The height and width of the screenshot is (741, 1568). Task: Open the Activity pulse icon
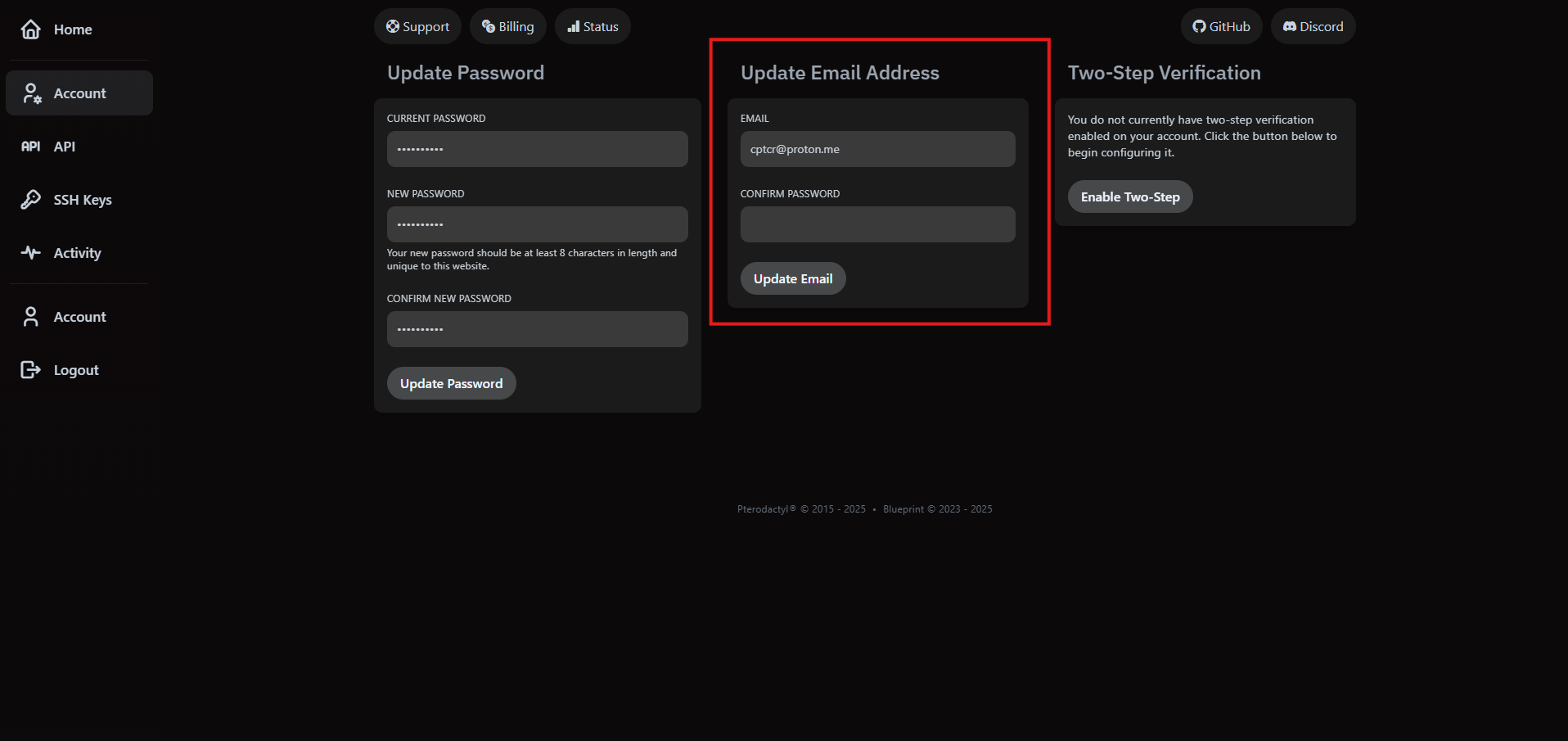(x=30, y=252)
